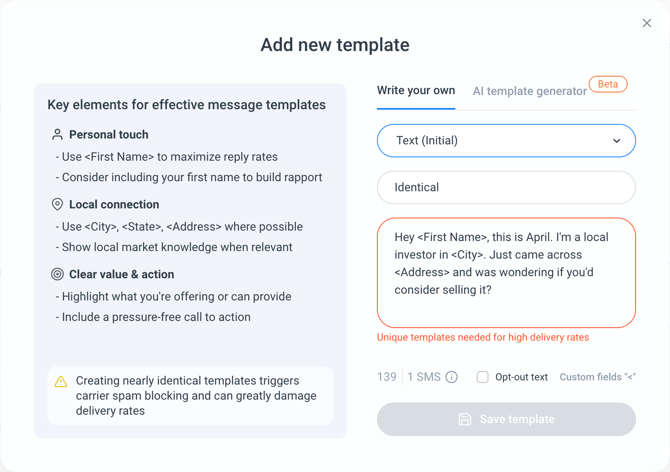Viewport: 670px width, 472px height.
Task: Switch to the Write your own tab
Action: point(416,91)
